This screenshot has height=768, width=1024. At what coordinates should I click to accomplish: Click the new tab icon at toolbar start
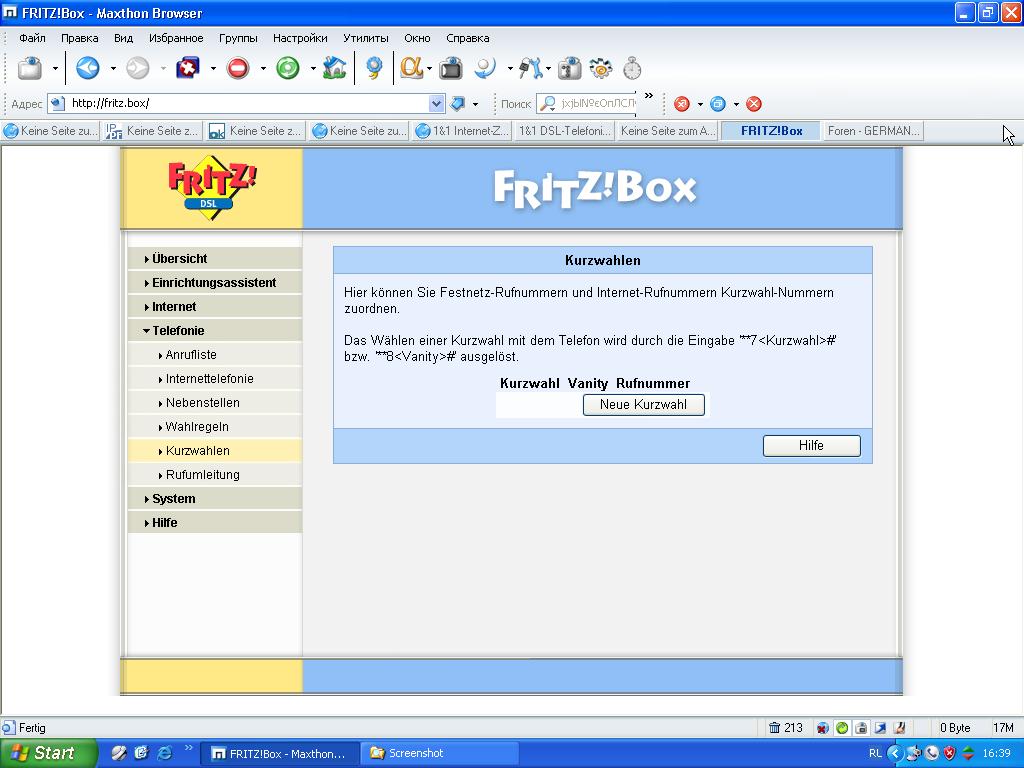pyautogui.click(x=29, y=68)
